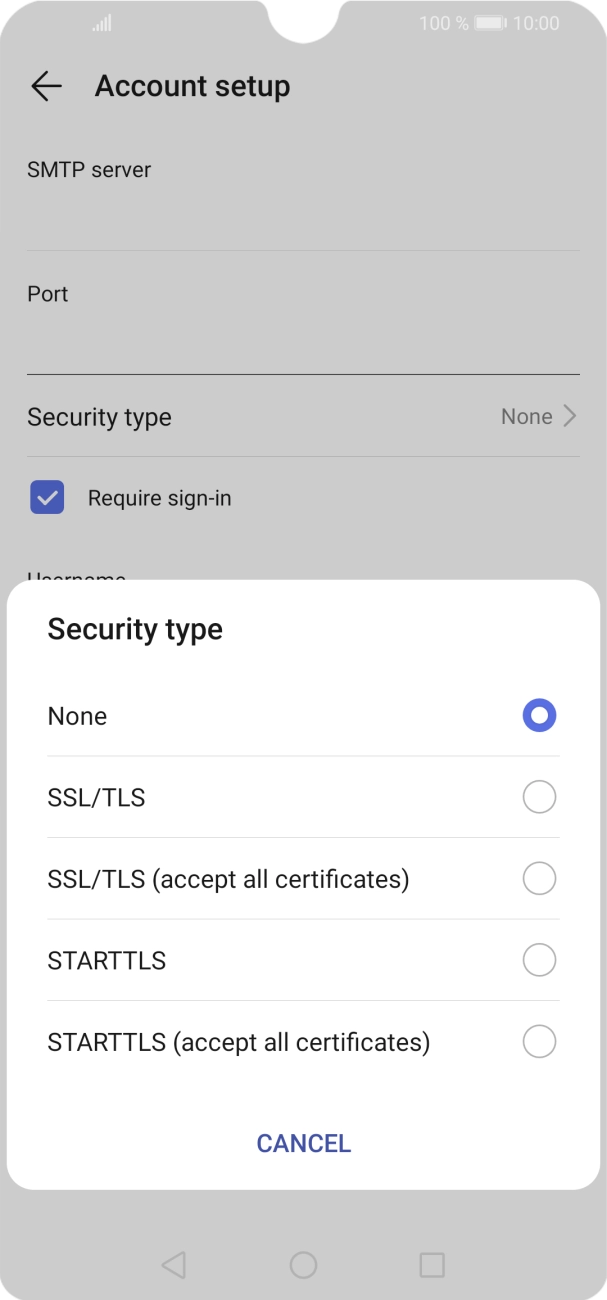Tap the SMTP server input field
Screen dimensions: 607x1300
303,222
